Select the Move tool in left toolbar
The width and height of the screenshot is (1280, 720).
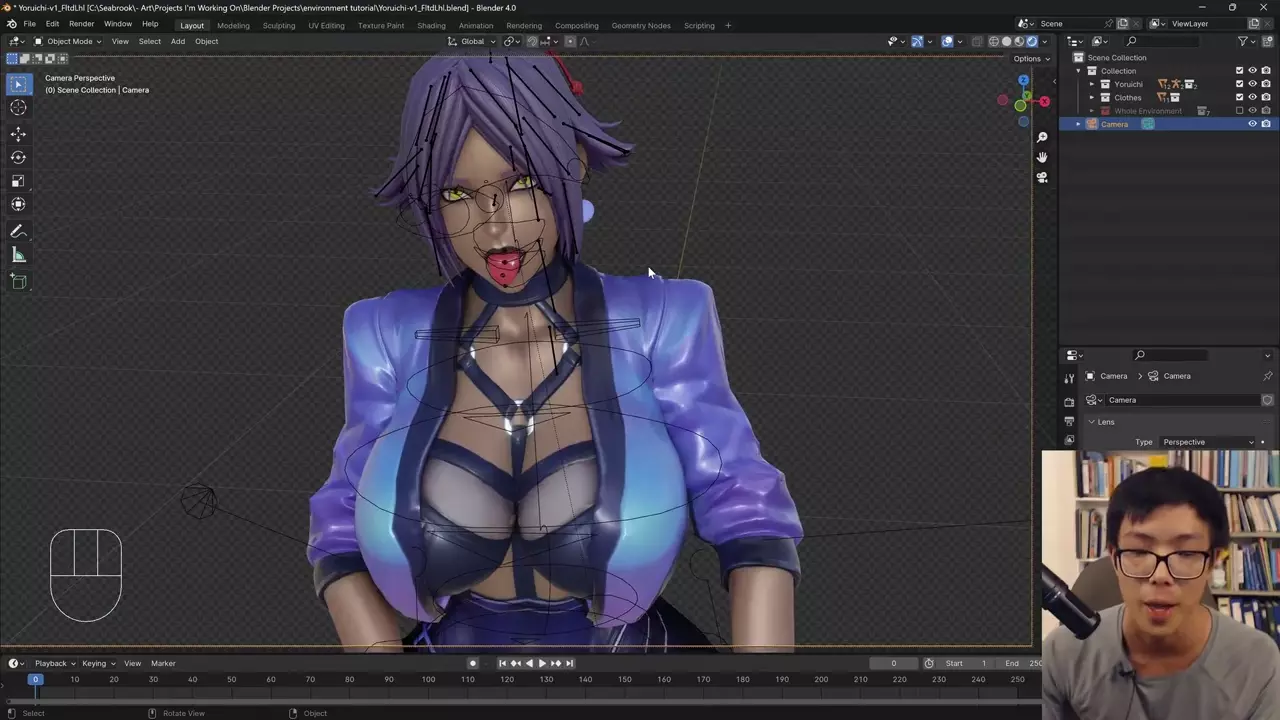[x=18, y=133]
